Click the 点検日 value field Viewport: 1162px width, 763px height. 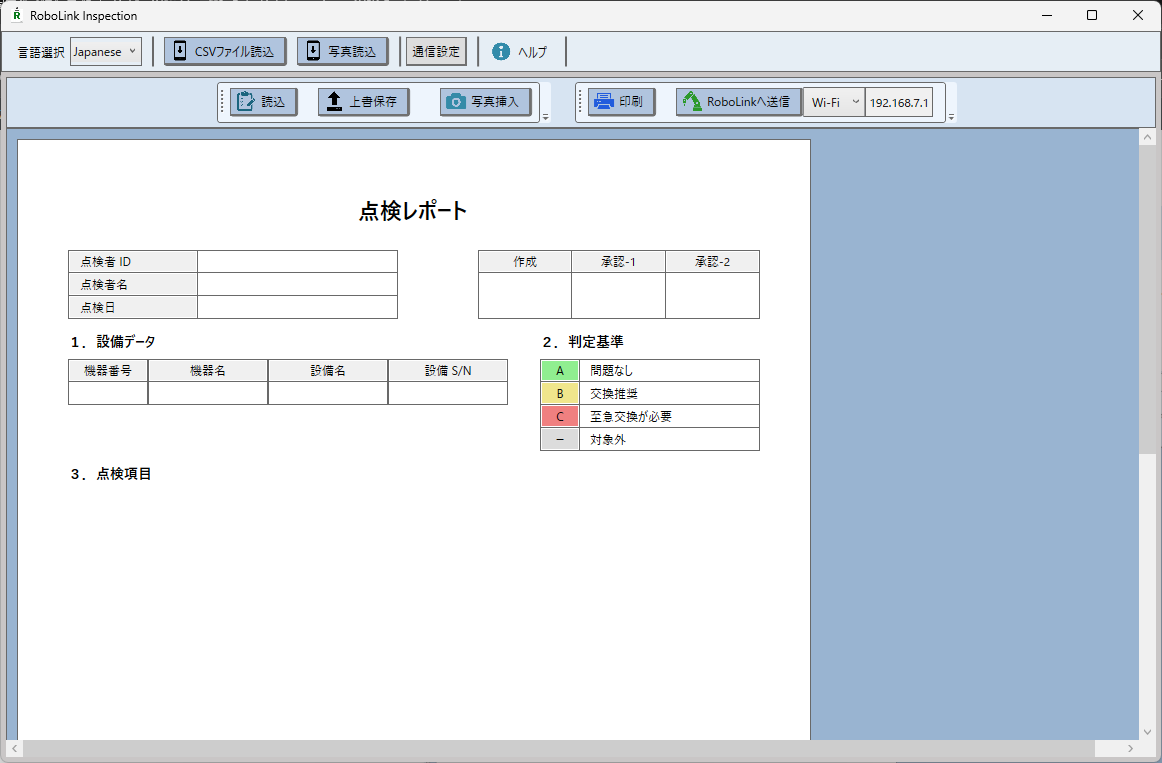[297, 307]
